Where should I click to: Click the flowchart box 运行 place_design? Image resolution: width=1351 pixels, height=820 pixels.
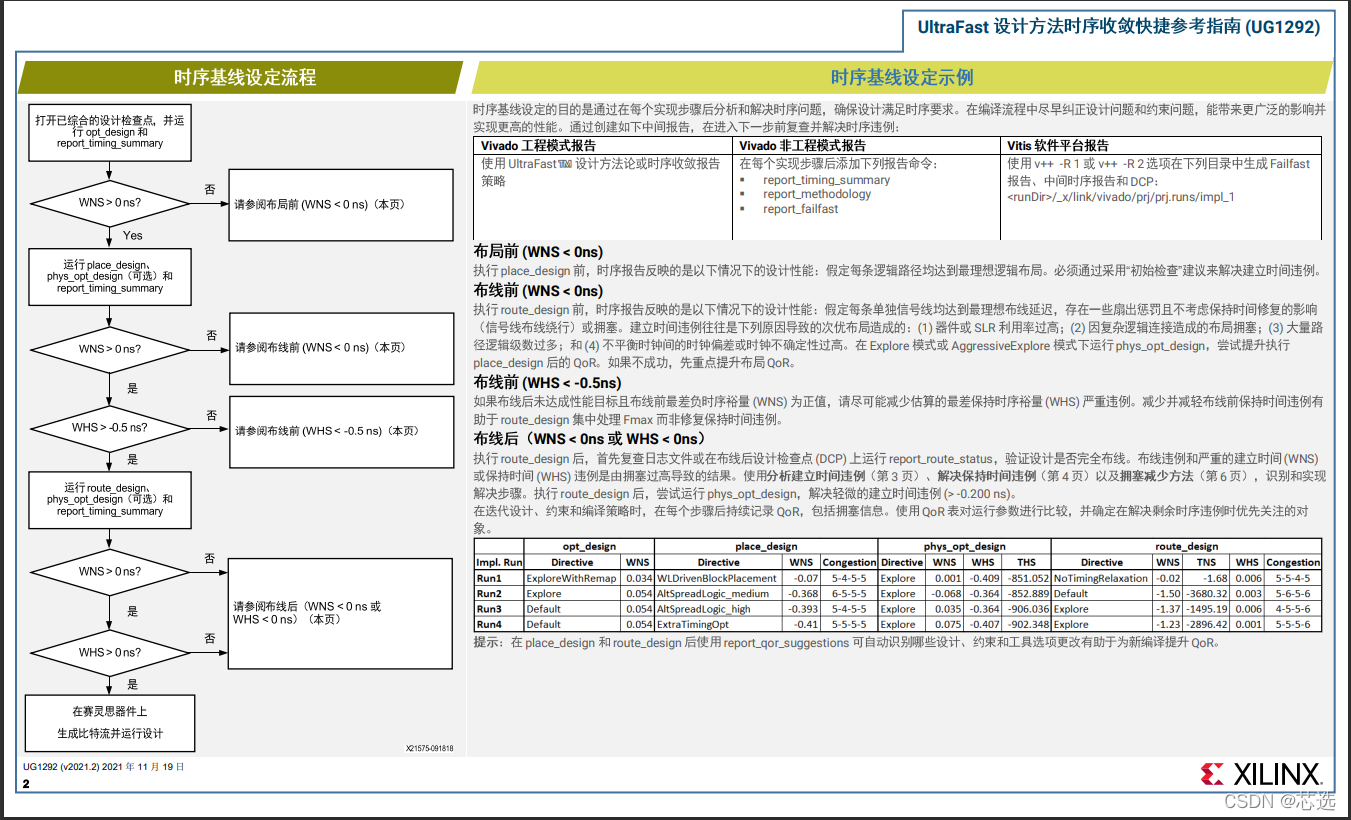coord(110,275)
